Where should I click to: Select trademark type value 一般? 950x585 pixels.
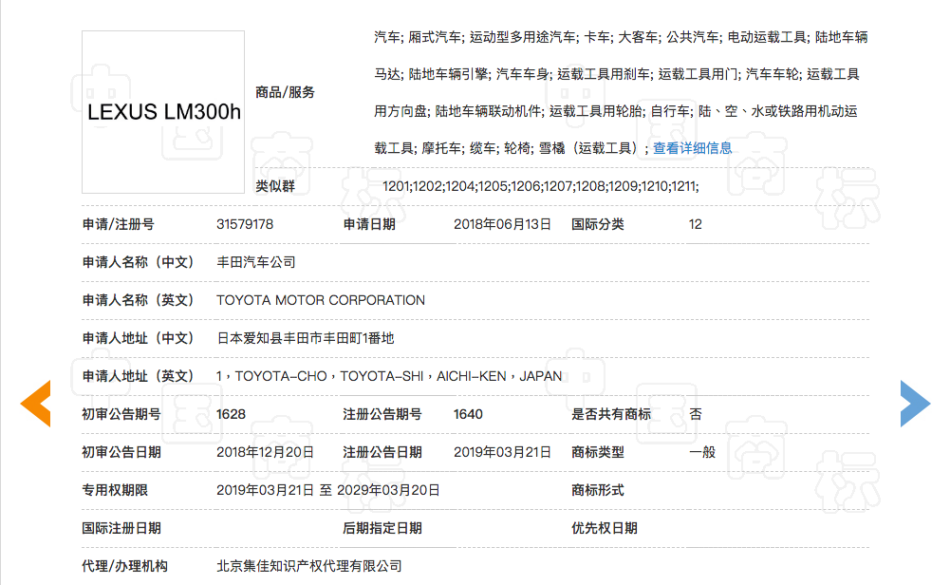pyautogui.click(x=702, y=452)
